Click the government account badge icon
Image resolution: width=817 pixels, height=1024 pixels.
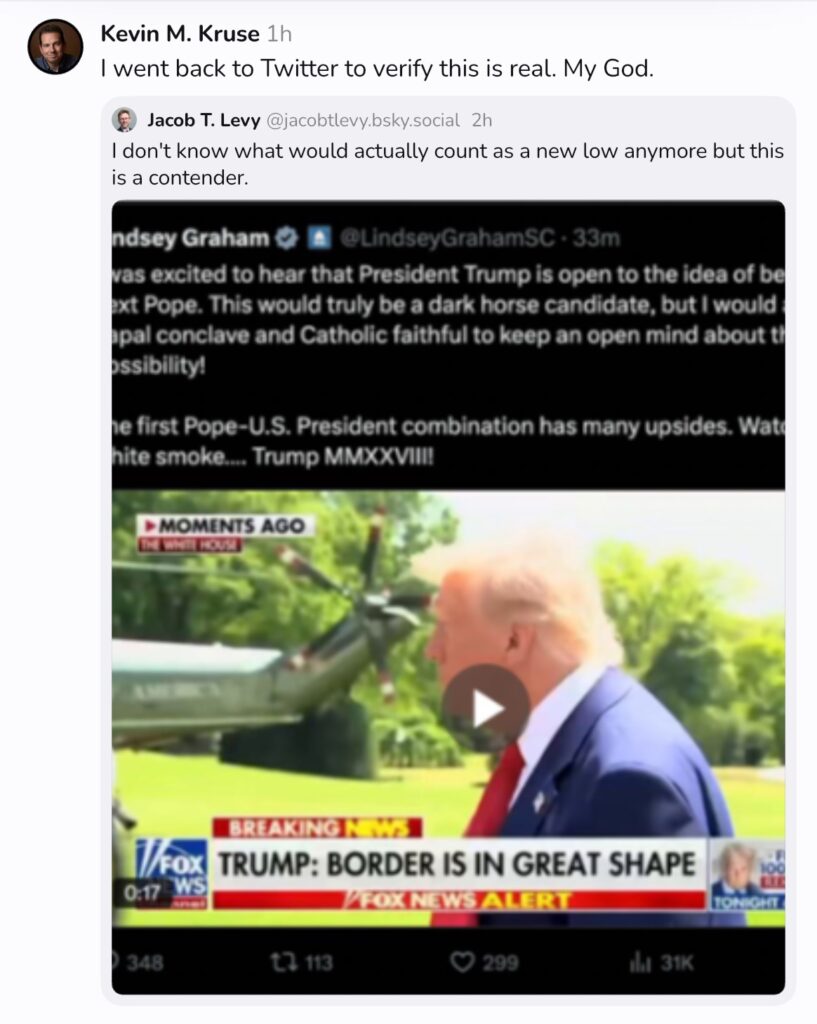click(x=319, y=238)
